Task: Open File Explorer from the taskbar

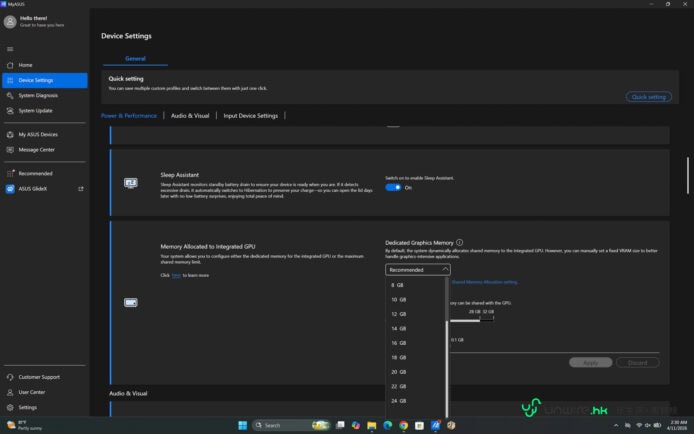Action: 372,425
